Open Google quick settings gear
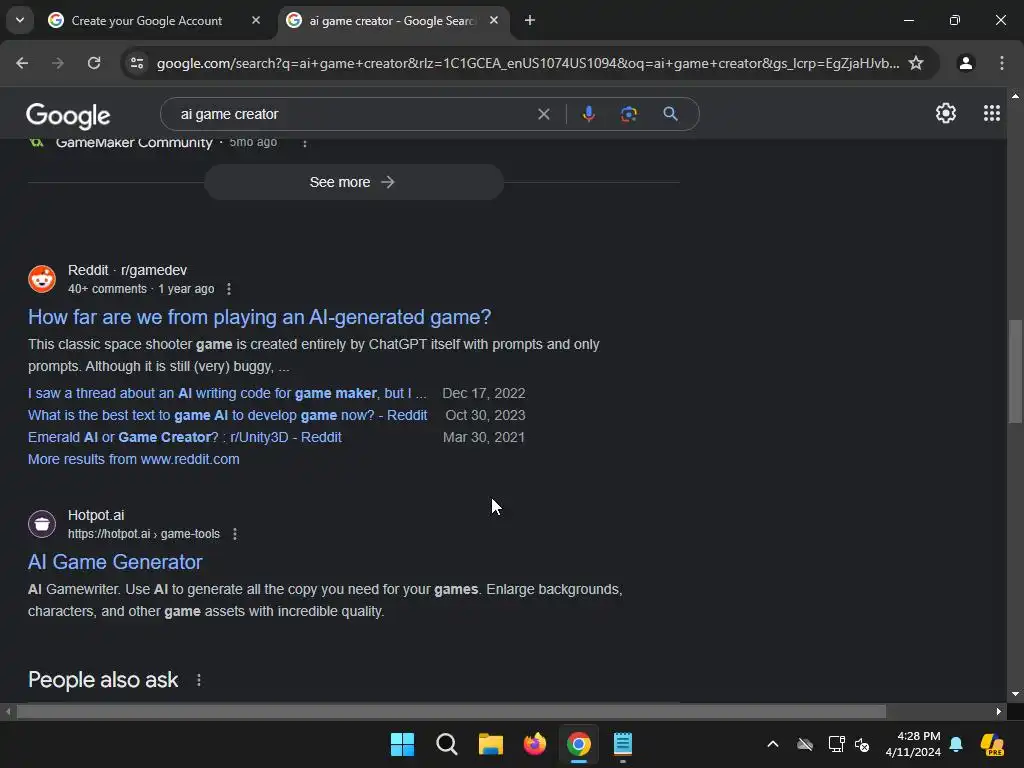Image resolution: width=1024 pixels, height=768 pixels. click(946, 114)
